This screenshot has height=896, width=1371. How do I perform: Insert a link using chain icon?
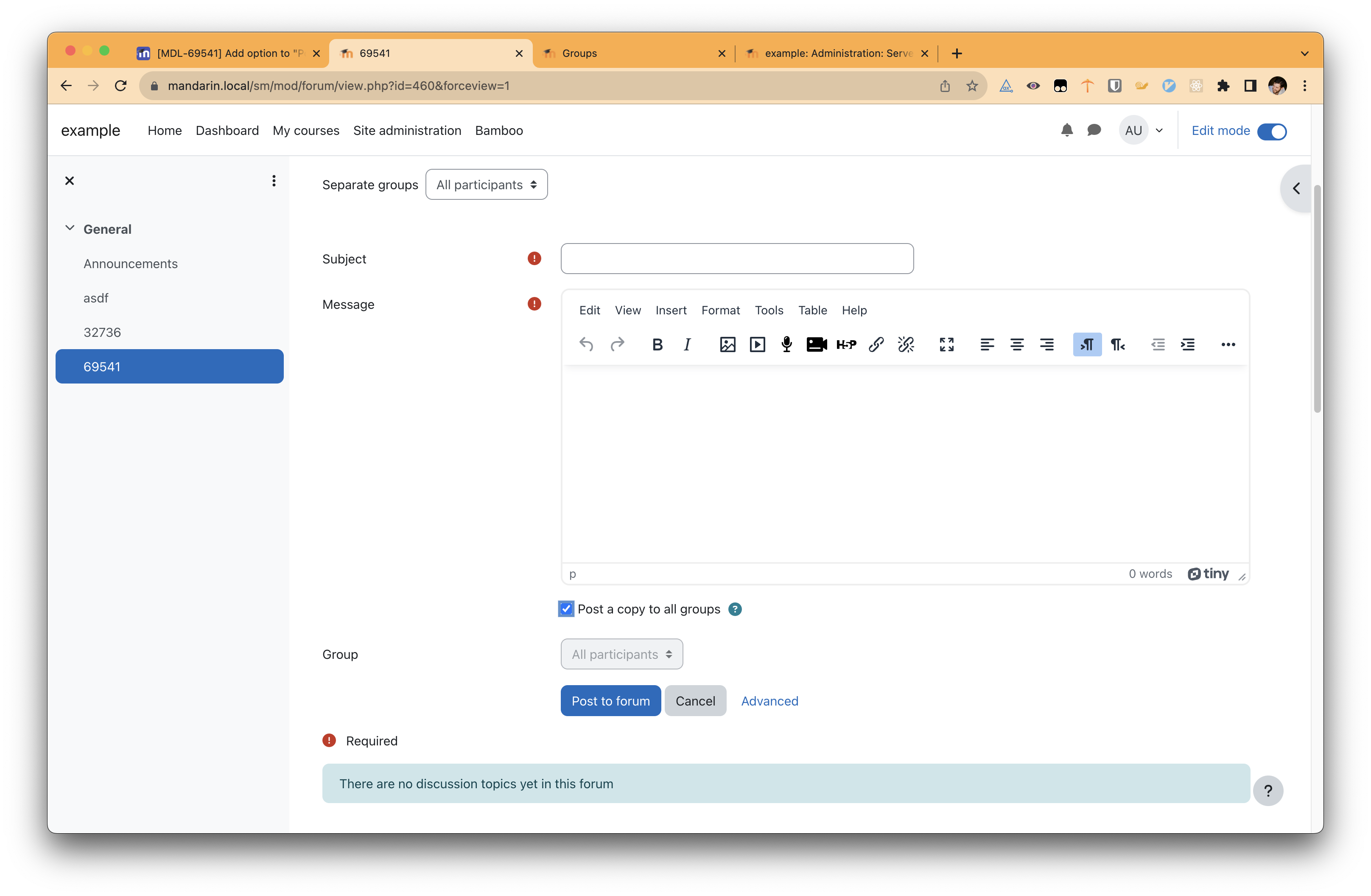pos(876,344)
